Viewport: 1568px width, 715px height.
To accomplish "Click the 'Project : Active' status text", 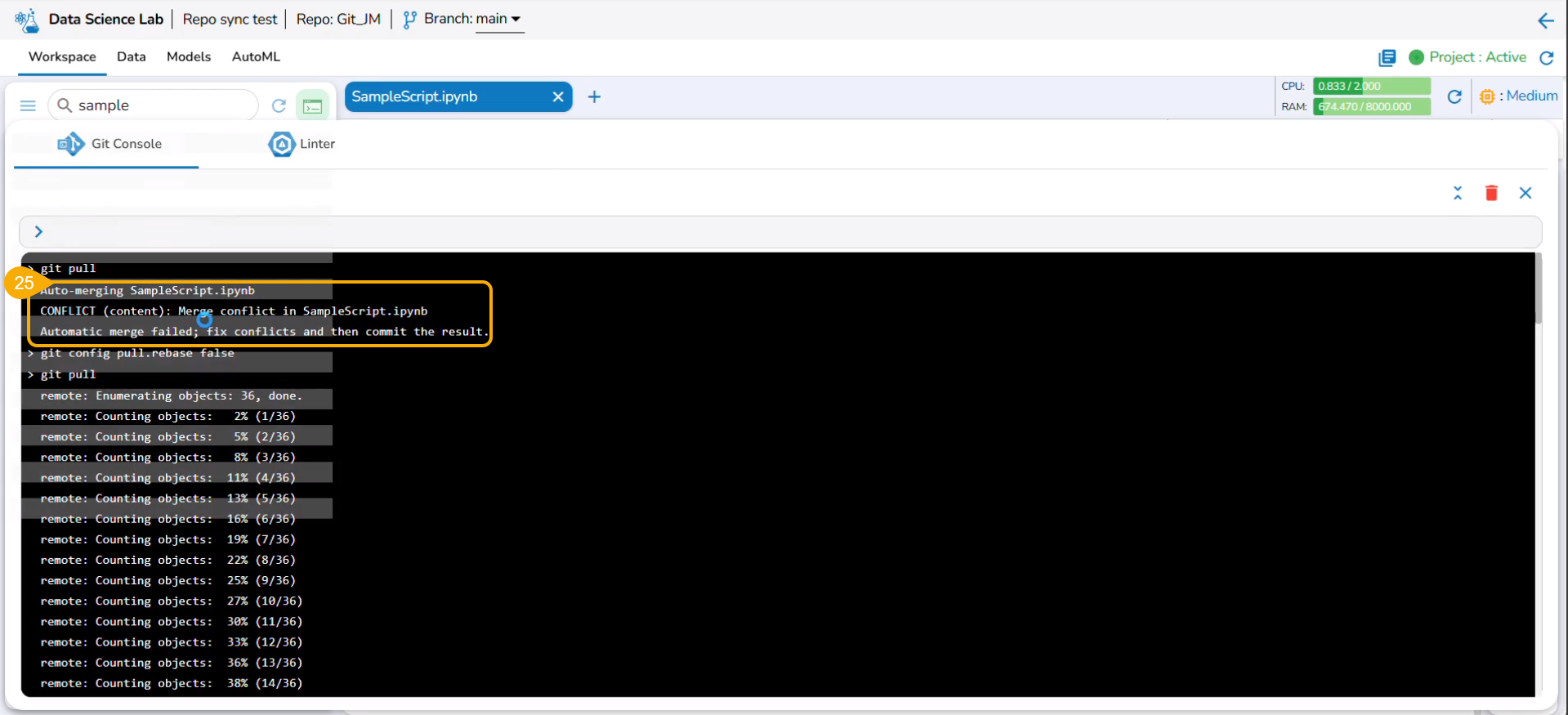I will pyautogui.click(x=1477, y=57).
